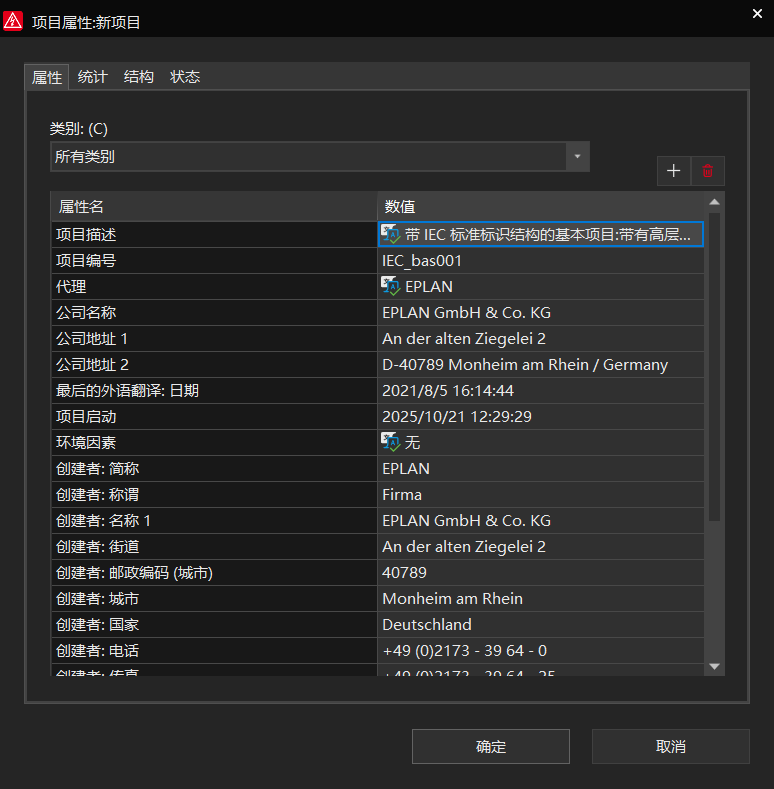The height and width of the screenshot is (789, 774).
Task: Select 创建者: 电话 property name
Action: click(214, 651)
